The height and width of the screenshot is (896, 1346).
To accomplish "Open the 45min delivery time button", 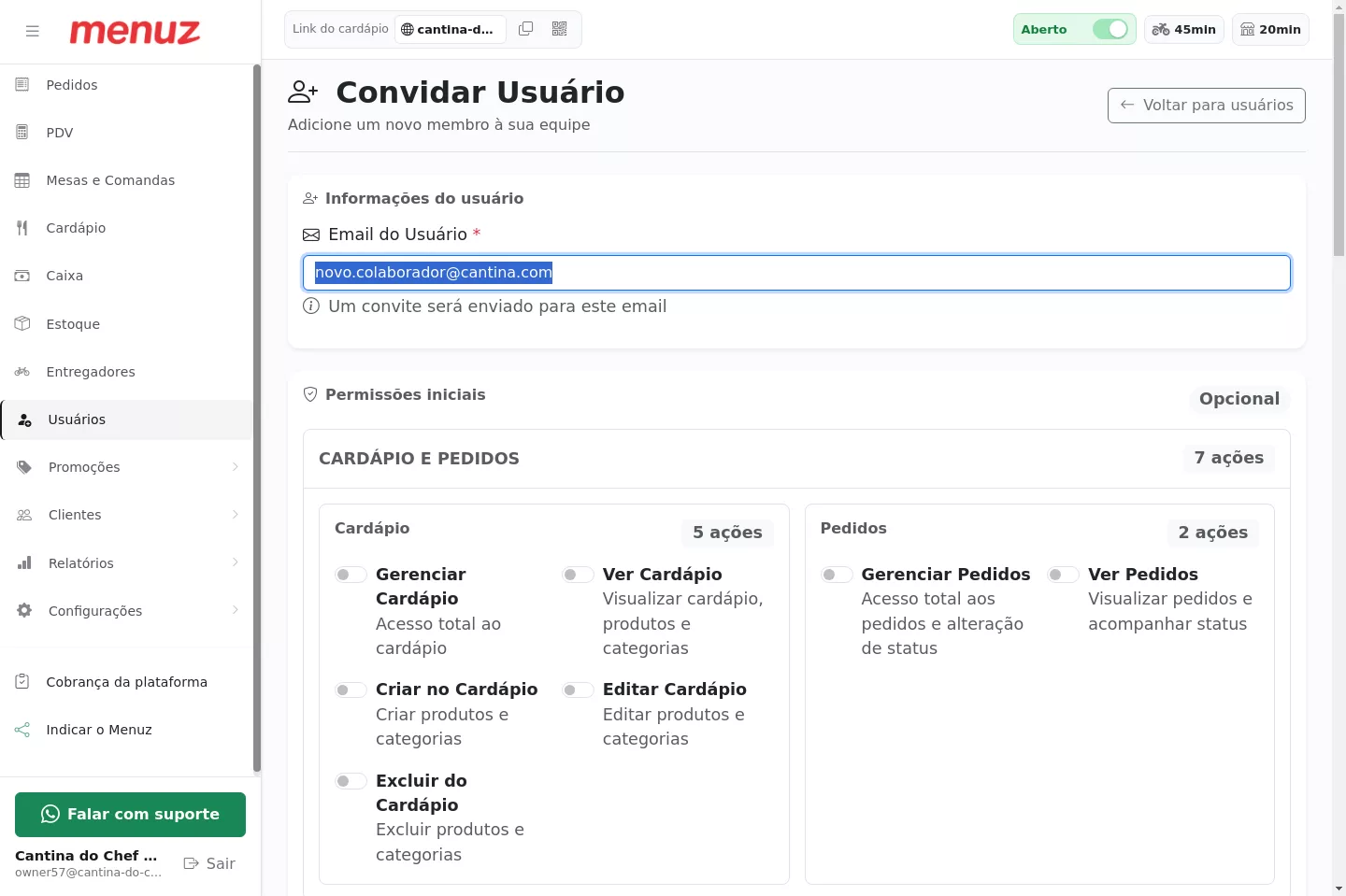I will pos(1184,29).
